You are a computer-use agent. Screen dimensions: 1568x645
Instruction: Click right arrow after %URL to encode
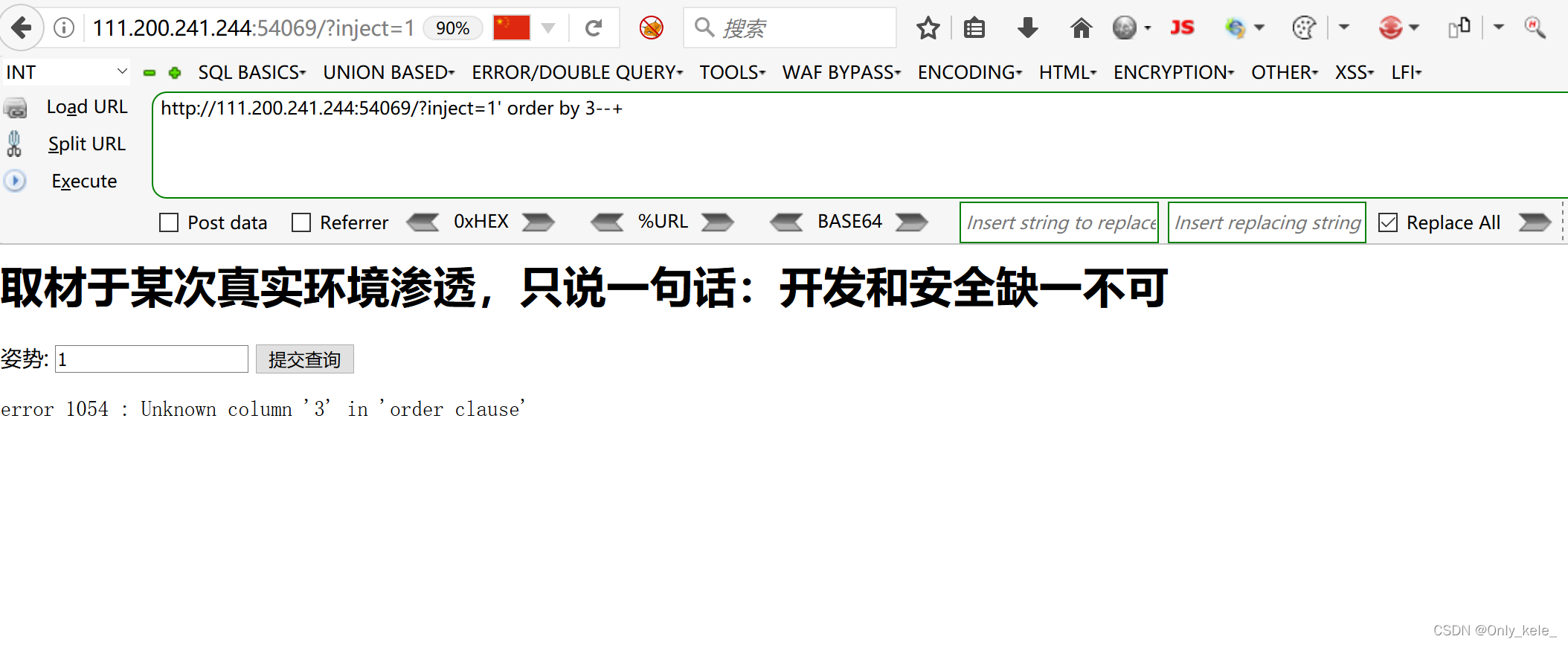click(717, 222)
